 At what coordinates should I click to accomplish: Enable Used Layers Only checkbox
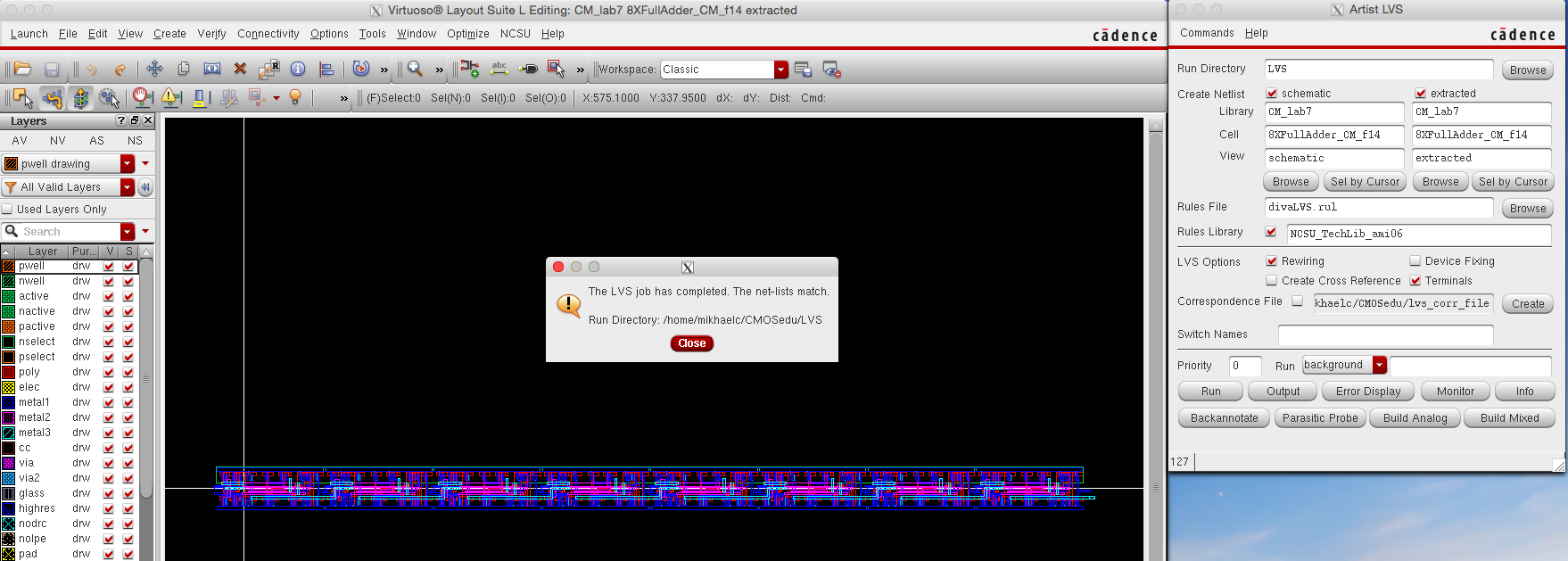click(x=7, y=210)
